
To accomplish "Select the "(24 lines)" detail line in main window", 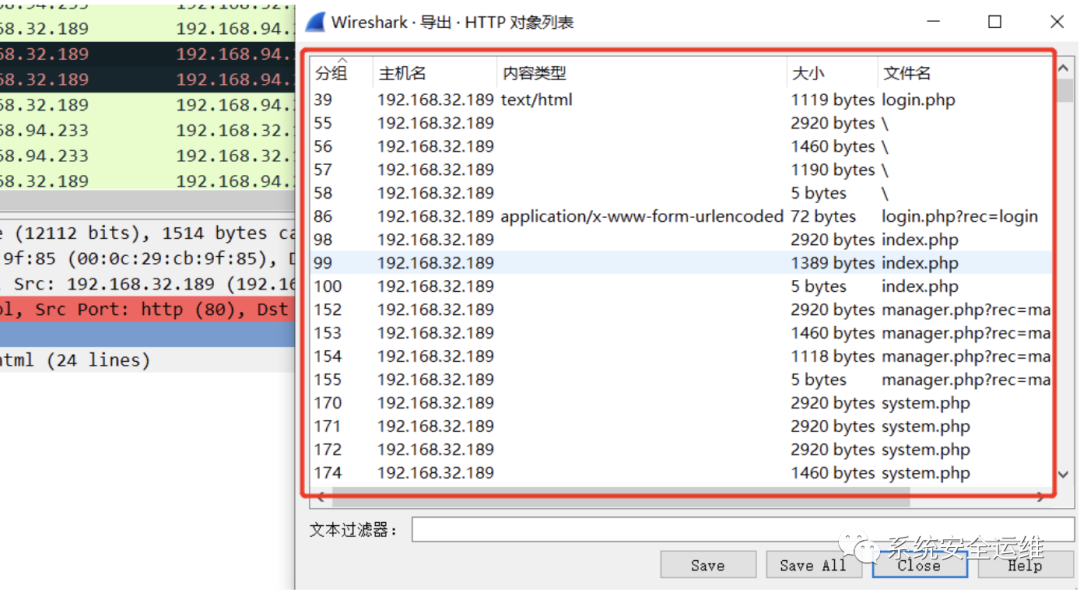I will [147, 360].
